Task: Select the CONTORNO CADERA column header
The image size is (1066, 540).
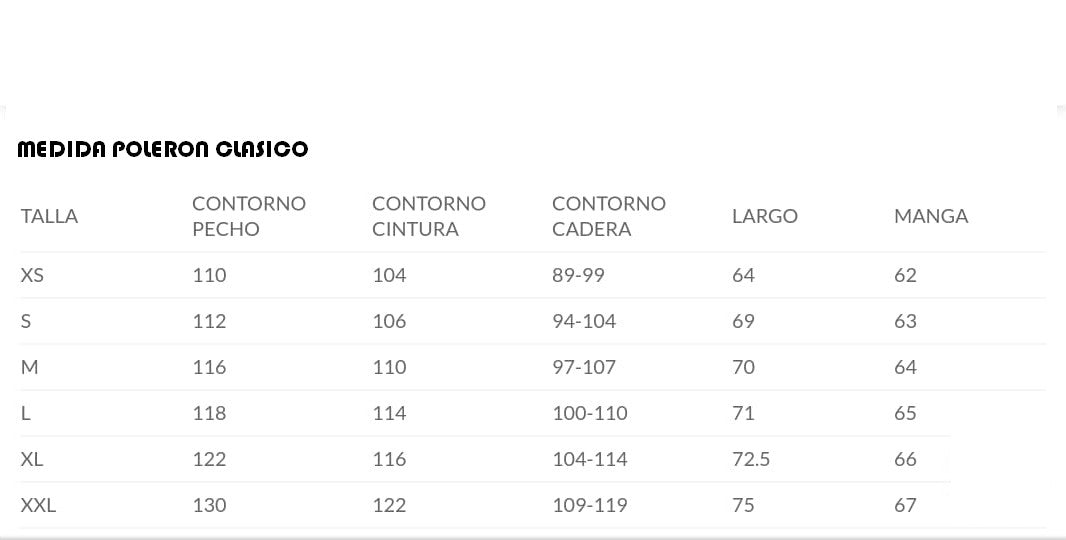Action: (x=609, y=216)
